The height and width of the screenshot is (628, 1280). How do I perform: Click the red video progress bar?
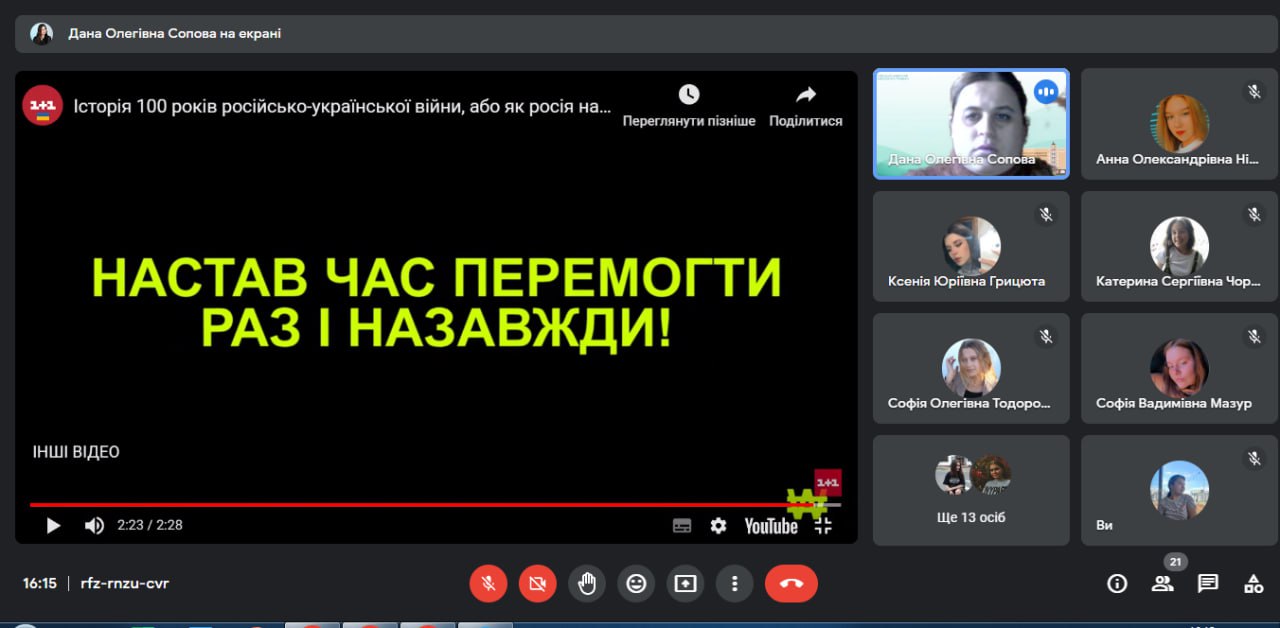tap(400, 505)
